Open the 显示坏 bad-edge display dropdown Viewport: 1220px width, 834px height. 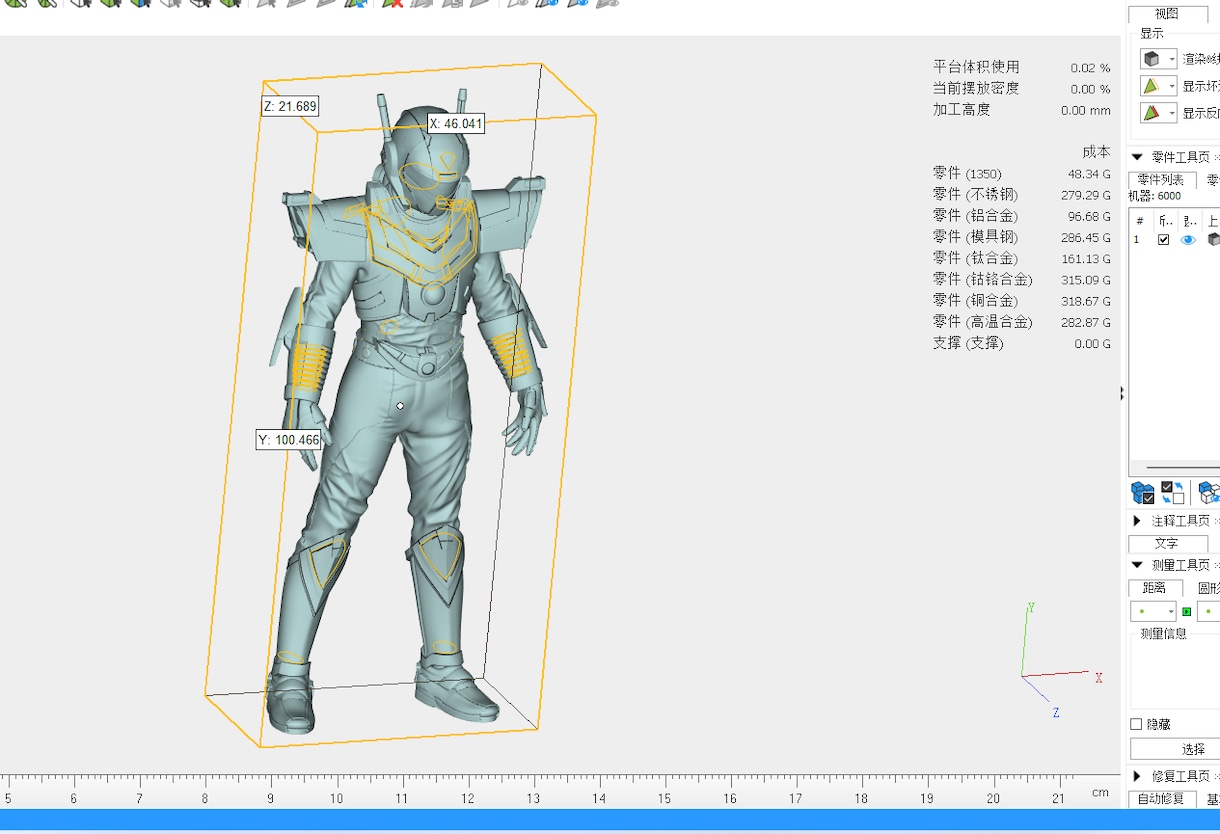click(1159, 86)
